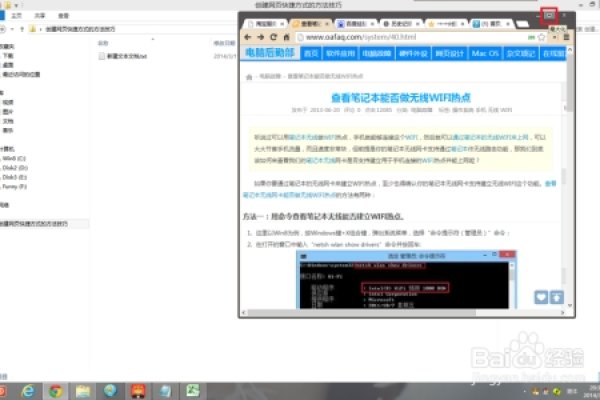
Task: Click the command prompt screenshot in the article
Action: 406,279
